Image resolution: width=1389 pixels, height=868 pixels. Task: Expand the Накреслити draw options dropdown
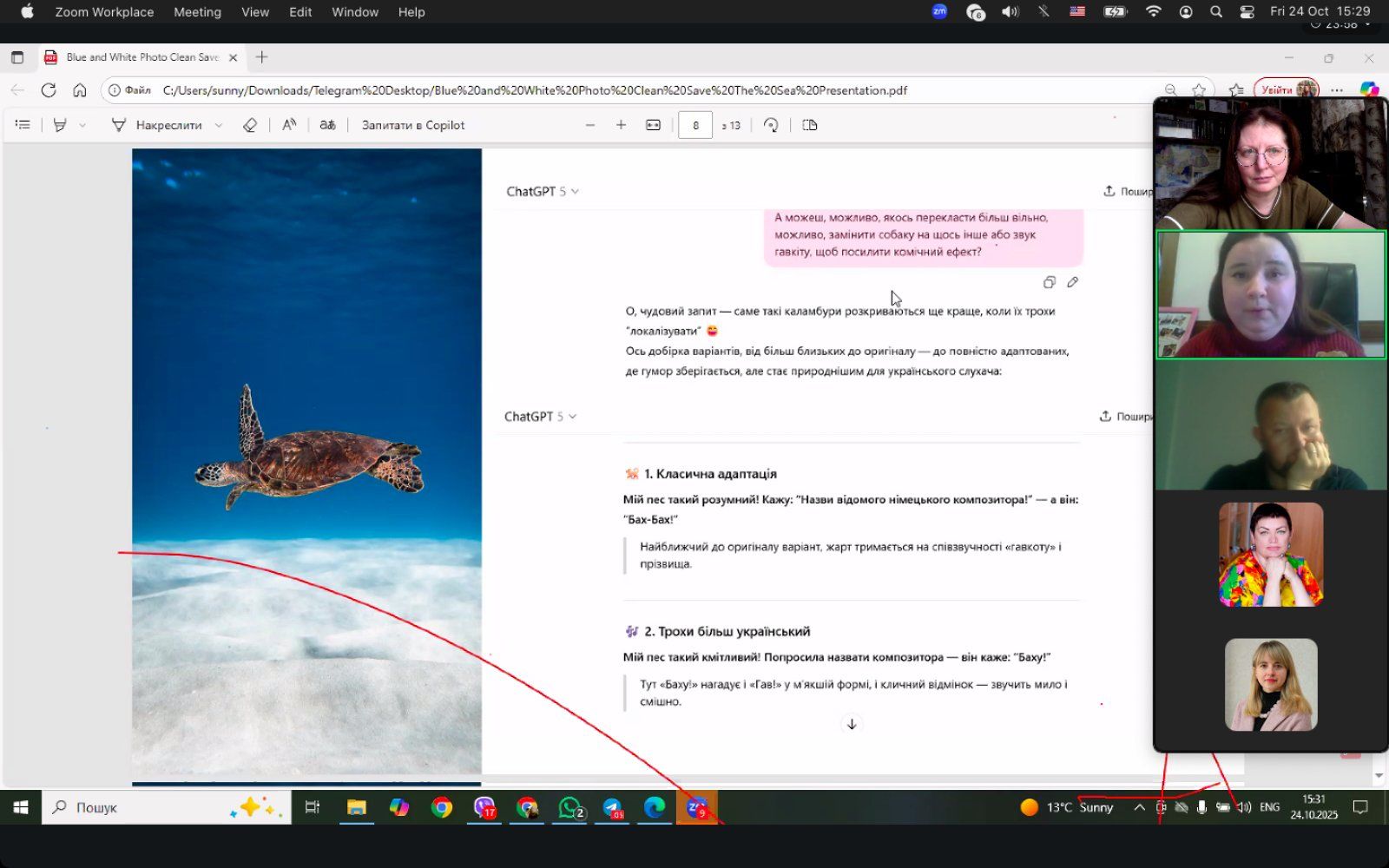(x=219, y=125)
